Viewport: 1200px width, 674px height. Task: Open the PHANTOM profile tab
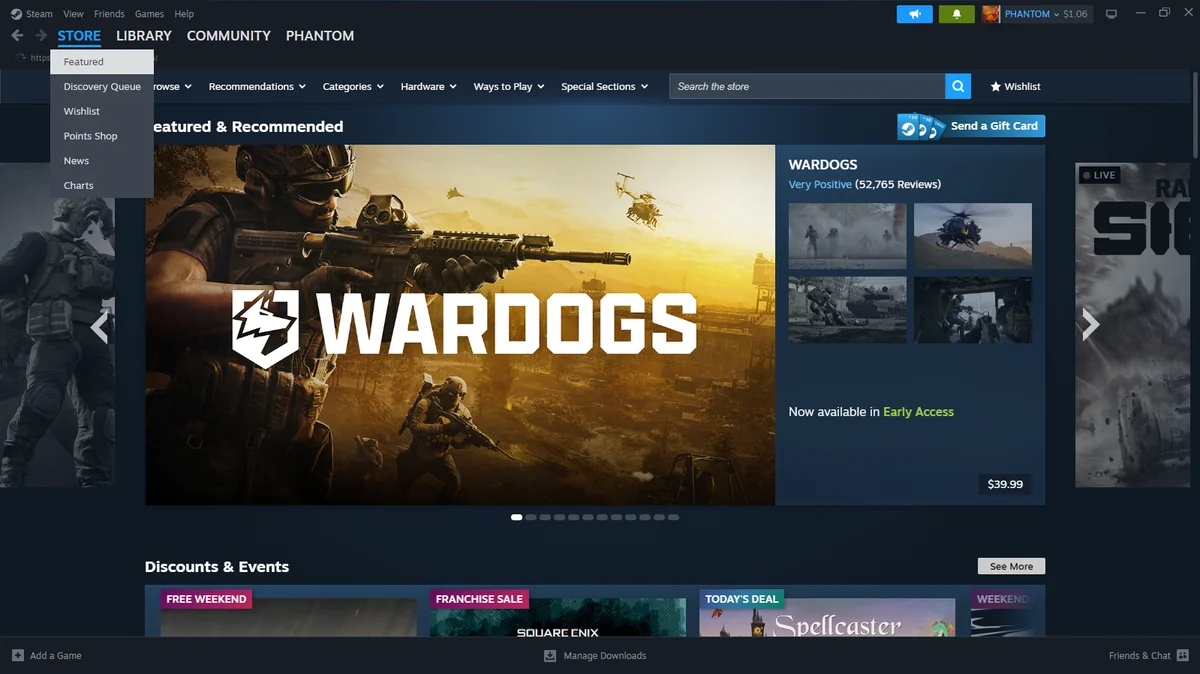(x=320, y=36)
